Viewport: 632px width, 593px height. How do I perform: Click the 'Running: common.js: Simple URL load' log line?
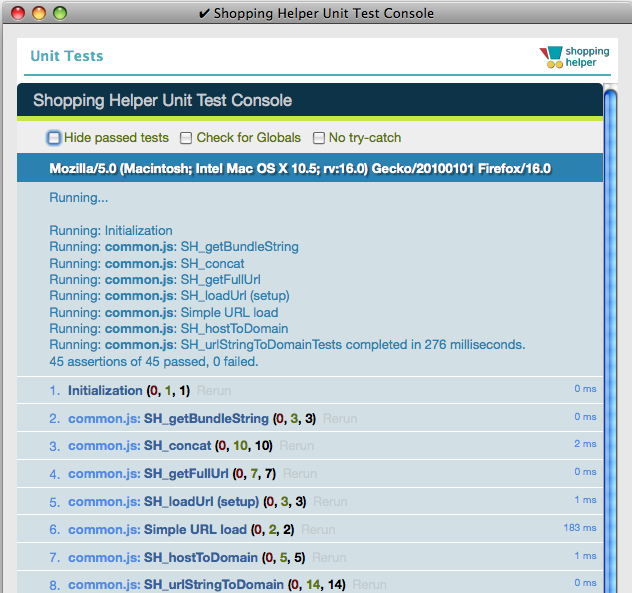[164, 312]
